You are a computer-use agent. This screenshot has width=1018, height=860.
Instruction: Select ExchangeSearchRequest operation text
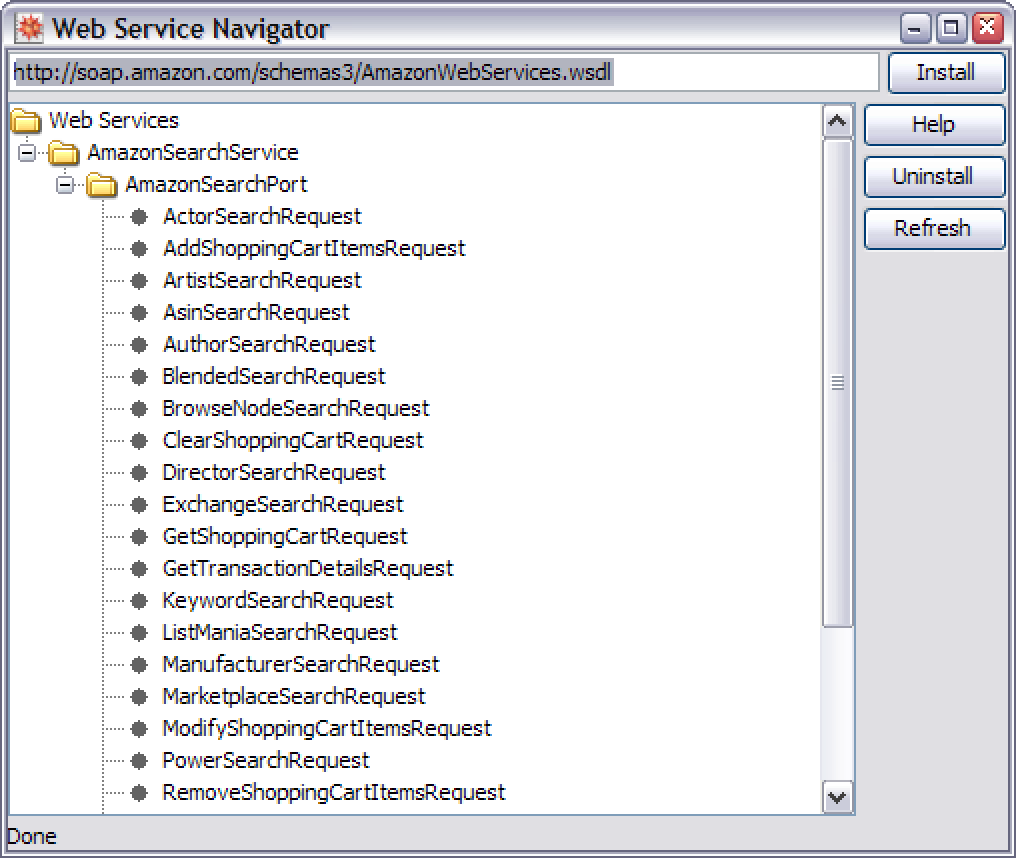(283, 505)
